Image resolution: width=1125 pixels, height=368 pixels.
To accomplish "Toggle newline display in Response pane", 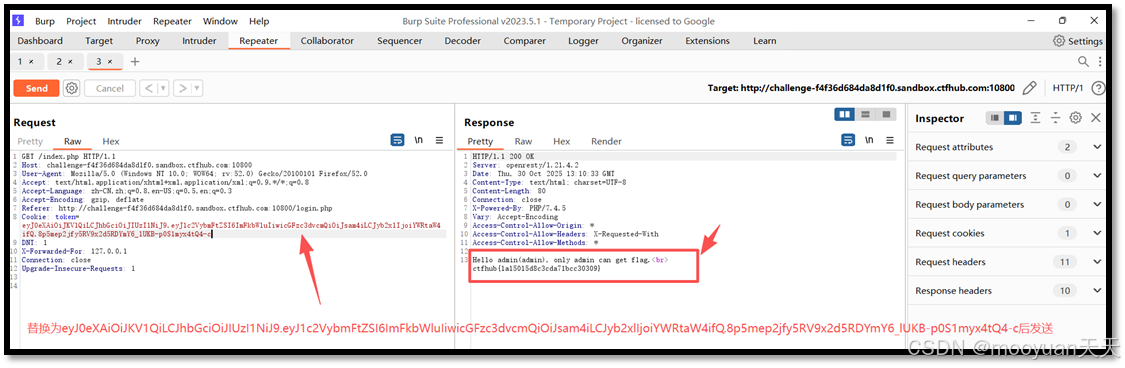I will [870, 141].
